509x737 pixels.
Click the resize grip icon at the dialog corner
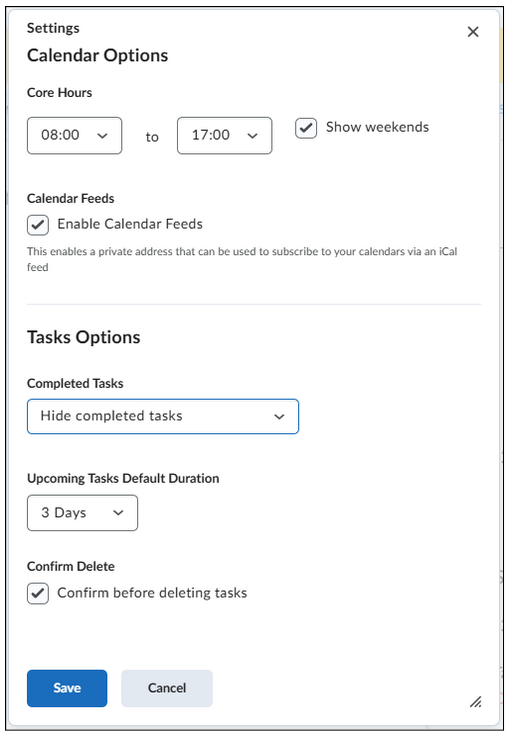tap(476, 702)
